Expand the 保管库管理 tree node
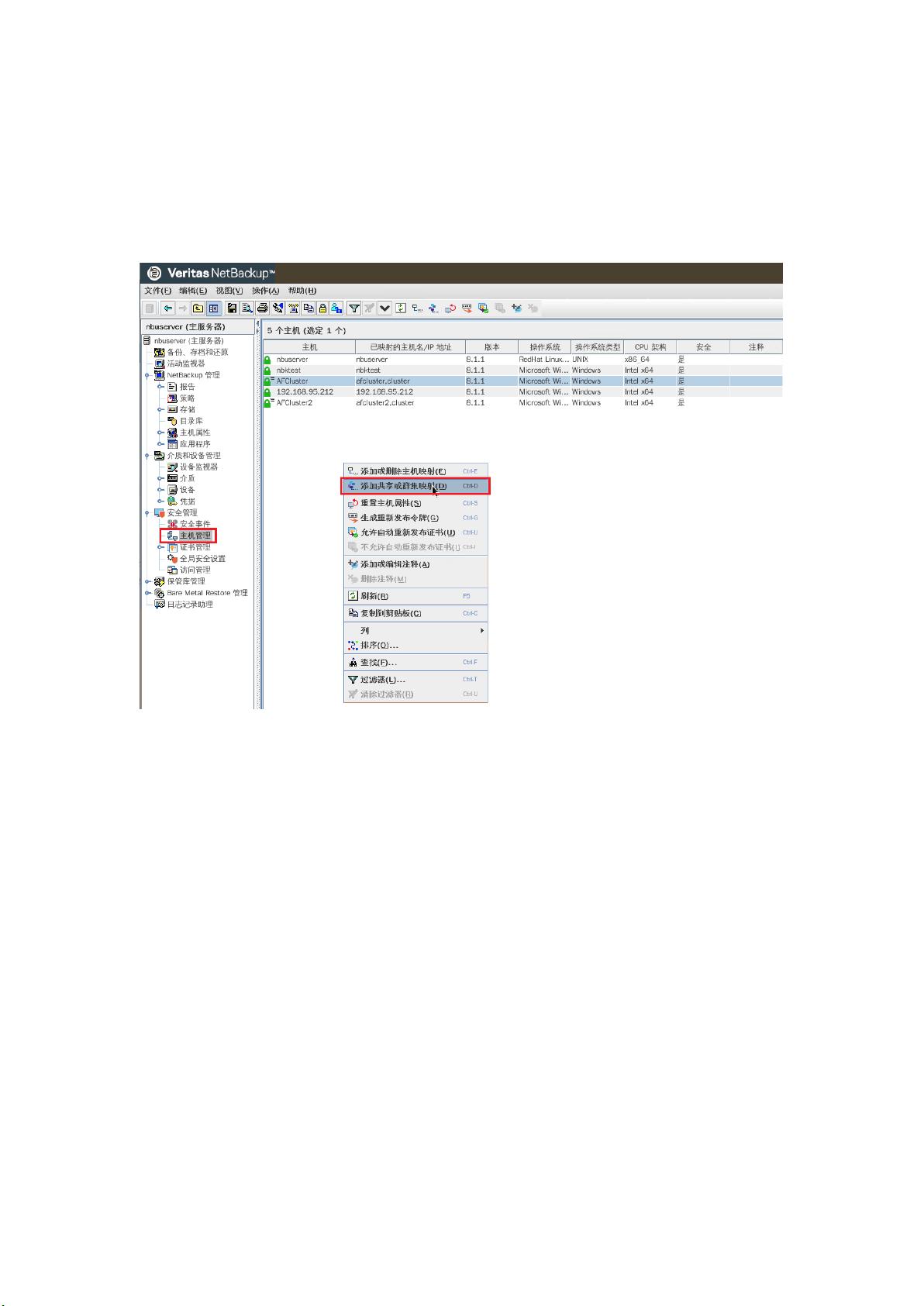This screenshot has width=924, height=1306. pos(147,581)
